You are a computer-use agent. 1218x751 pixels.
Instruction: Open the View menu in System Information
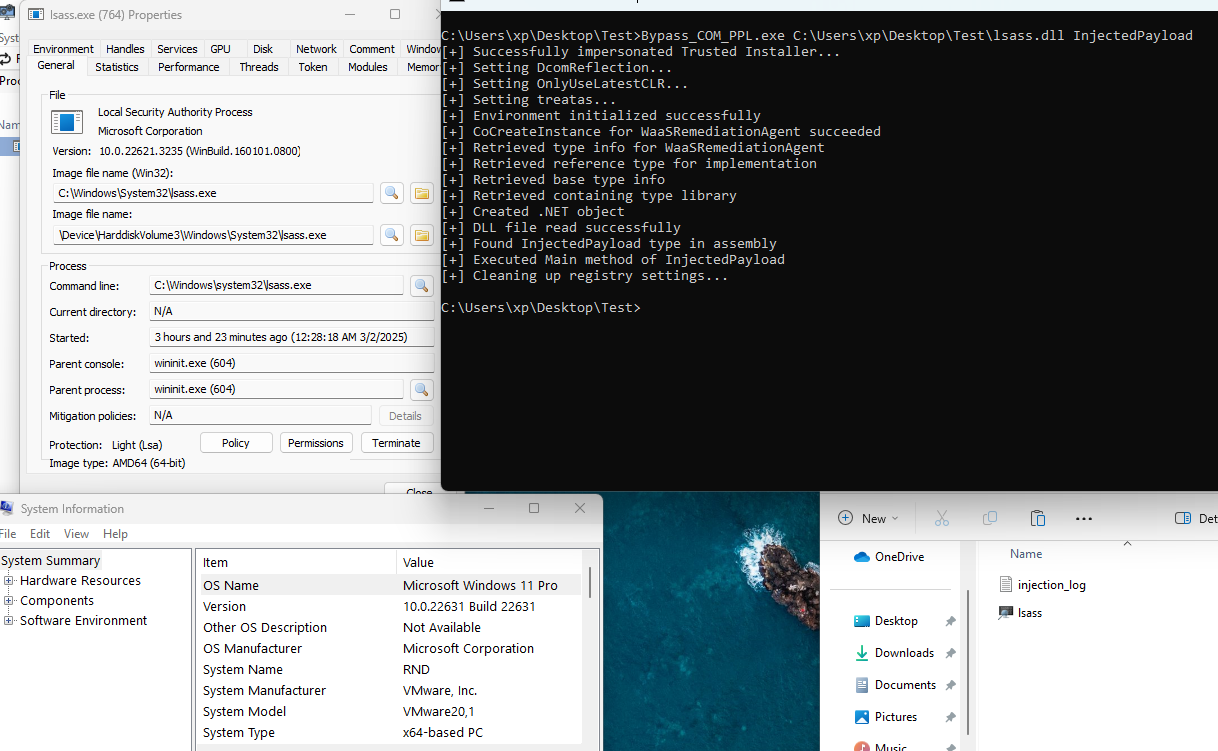pyautogui.click(x=76, y=534)
